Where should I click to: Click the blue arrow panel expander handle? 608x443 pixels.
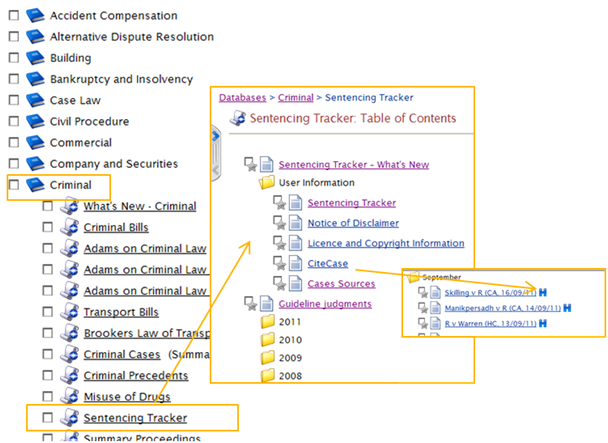click(x=216, y=137)
